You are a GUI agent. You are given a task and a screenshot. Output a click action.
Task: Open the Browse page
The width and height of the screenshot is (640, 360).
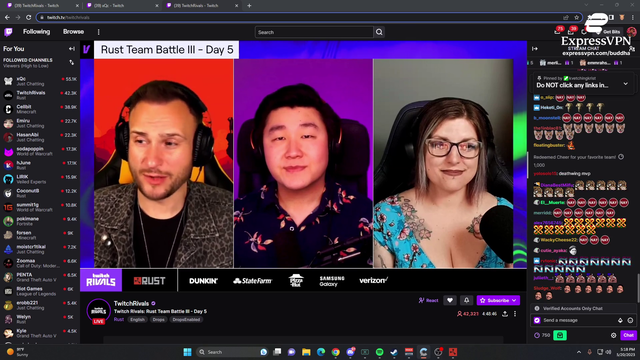click(73, 32)
